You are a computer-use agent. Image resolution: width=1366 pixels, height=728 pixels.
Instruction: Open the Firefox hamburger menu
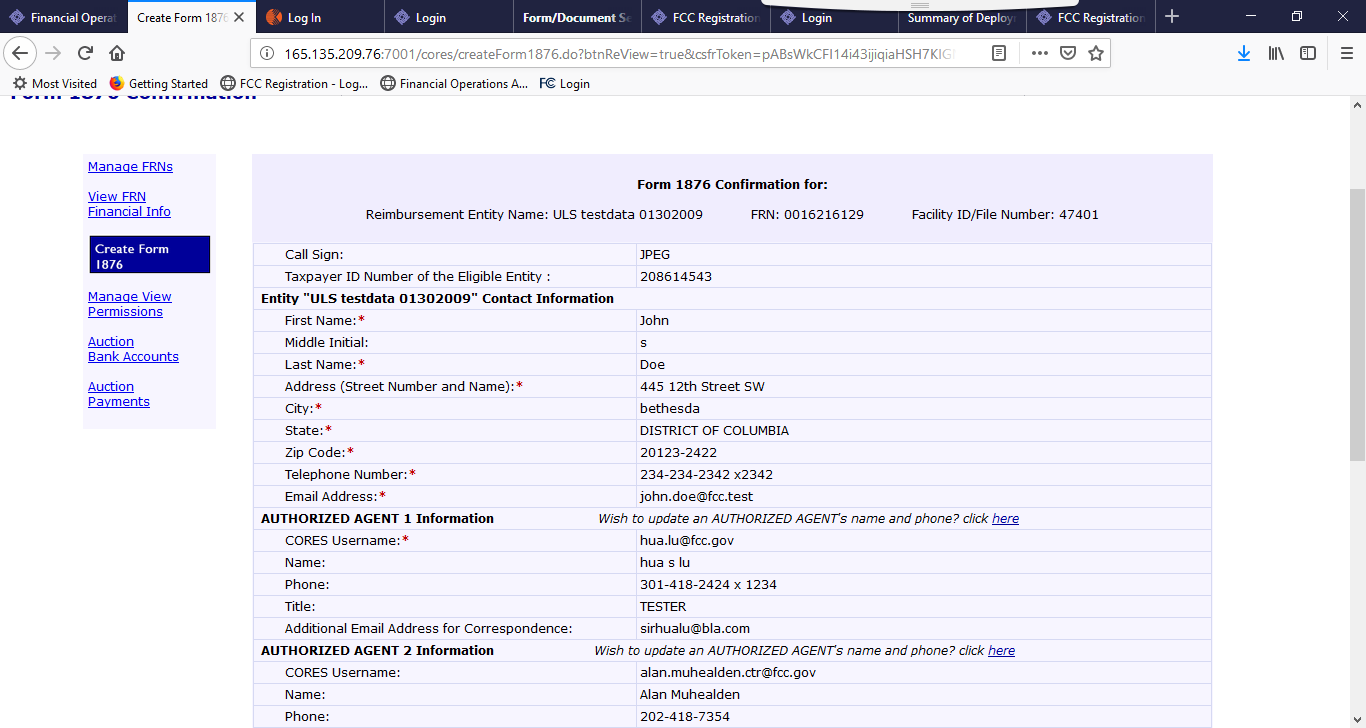click(1346, 53)
